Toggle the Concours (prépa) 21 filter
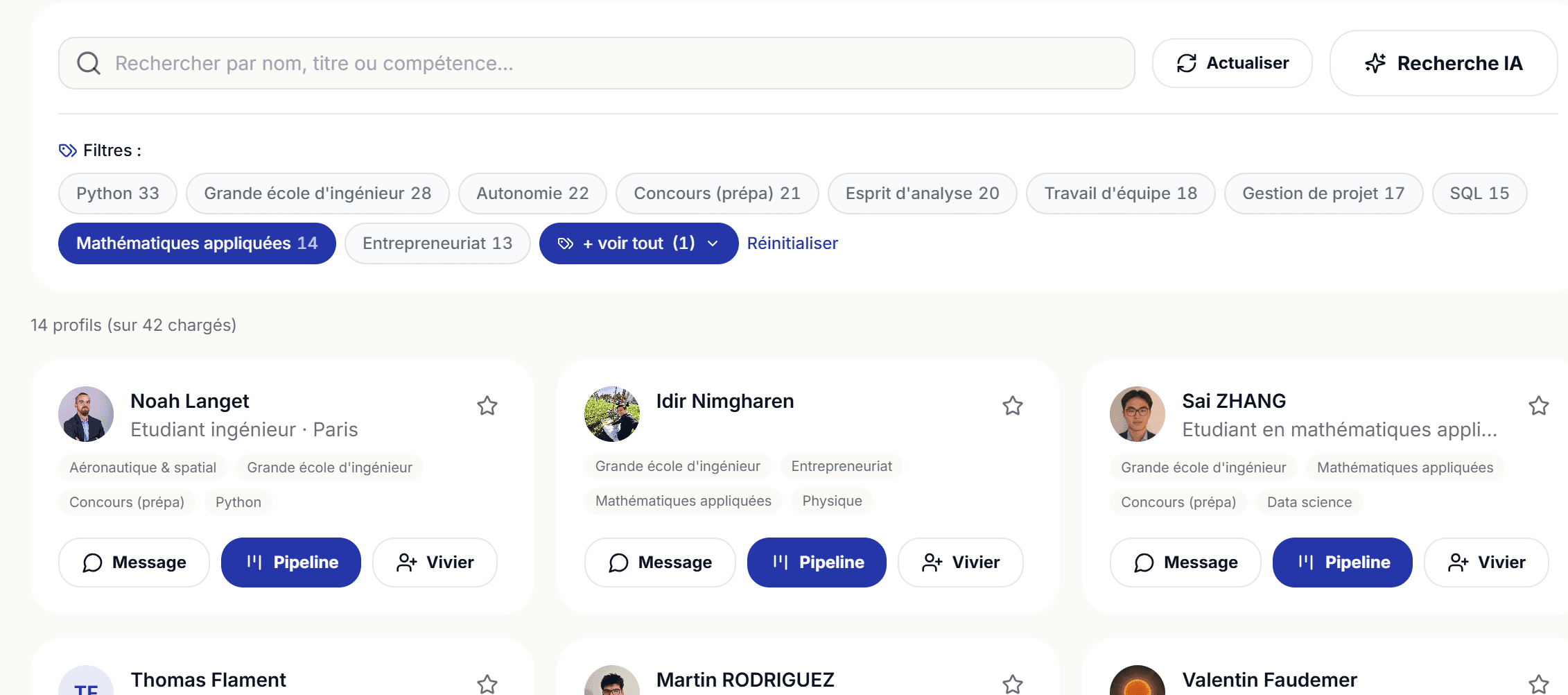 pos(717,194)
